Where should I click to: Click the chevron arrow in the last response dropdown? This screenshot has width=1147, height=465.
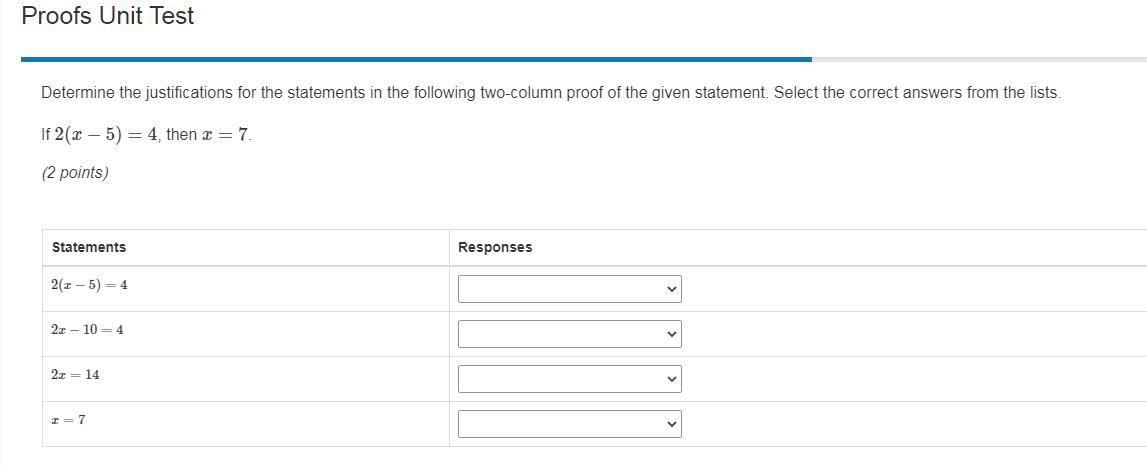click(x=671, y=424)
